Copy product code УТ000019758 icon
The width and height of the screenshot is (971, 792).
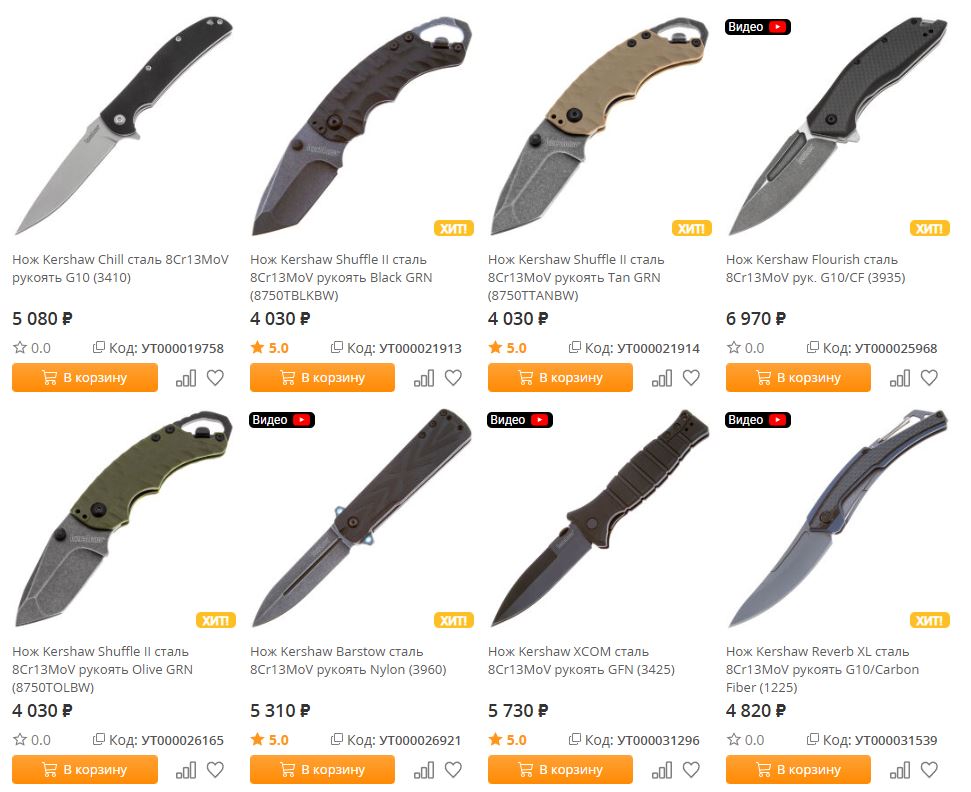(x=98, y=347)
